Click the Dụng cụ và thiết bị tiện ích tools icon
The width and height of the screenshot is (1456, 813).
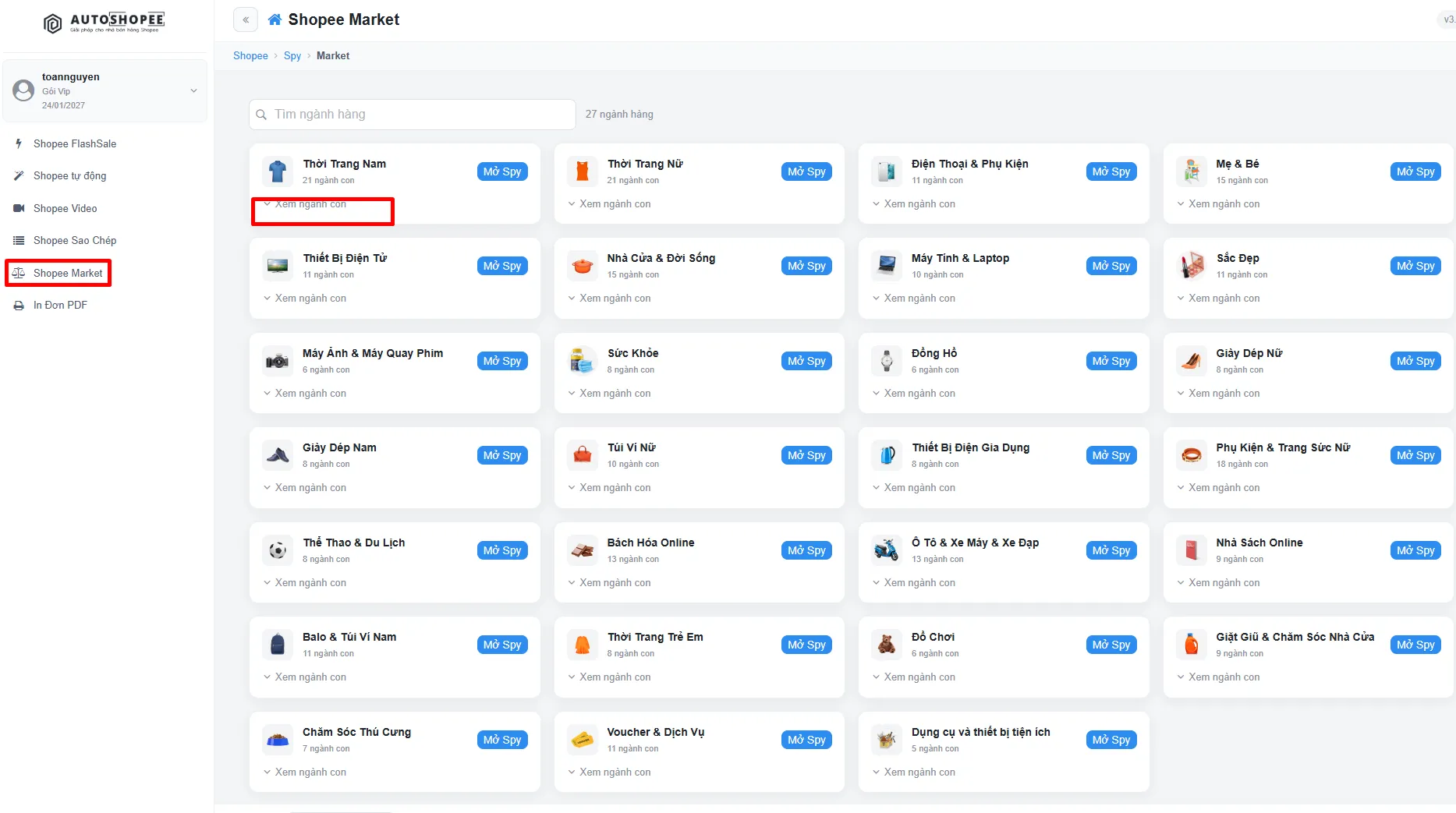pyautogui.click(x=887, y=740)
